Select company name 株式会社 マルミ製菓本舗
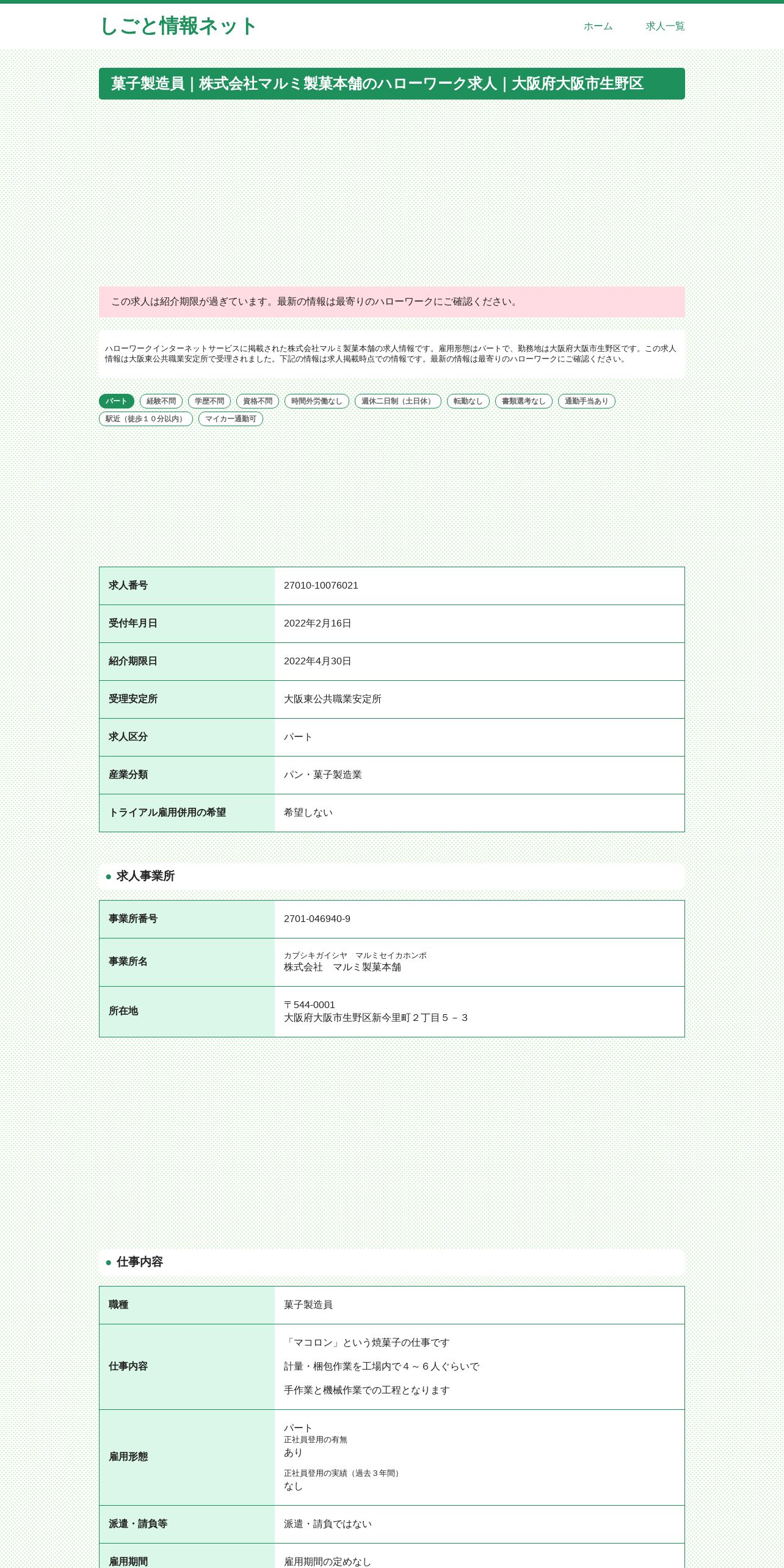784x1568 pixels. tap(343, 967)
